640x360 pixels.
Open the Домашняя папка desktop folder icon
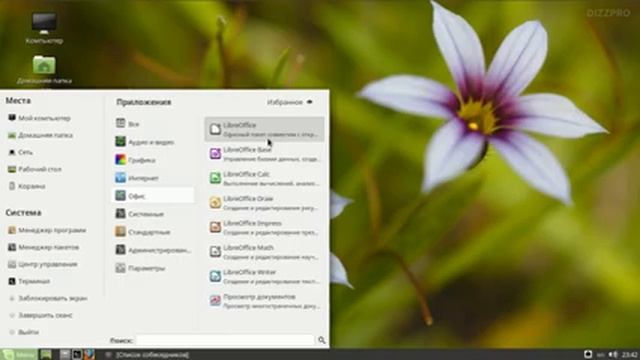pyautogui.click(x=44, y=69)
